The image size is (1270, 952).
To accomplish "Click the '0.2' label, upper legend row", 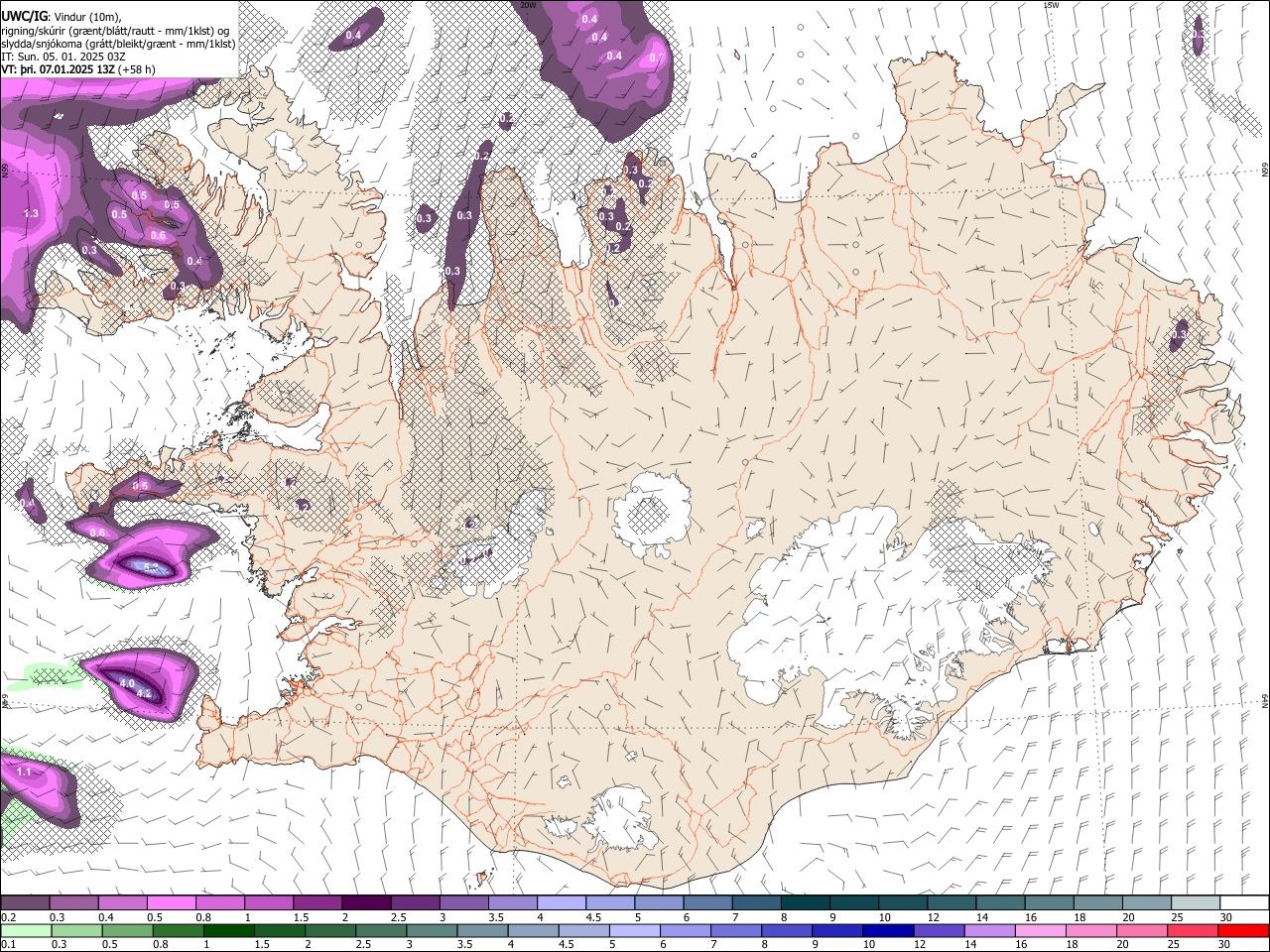I will tap(9, 917).
